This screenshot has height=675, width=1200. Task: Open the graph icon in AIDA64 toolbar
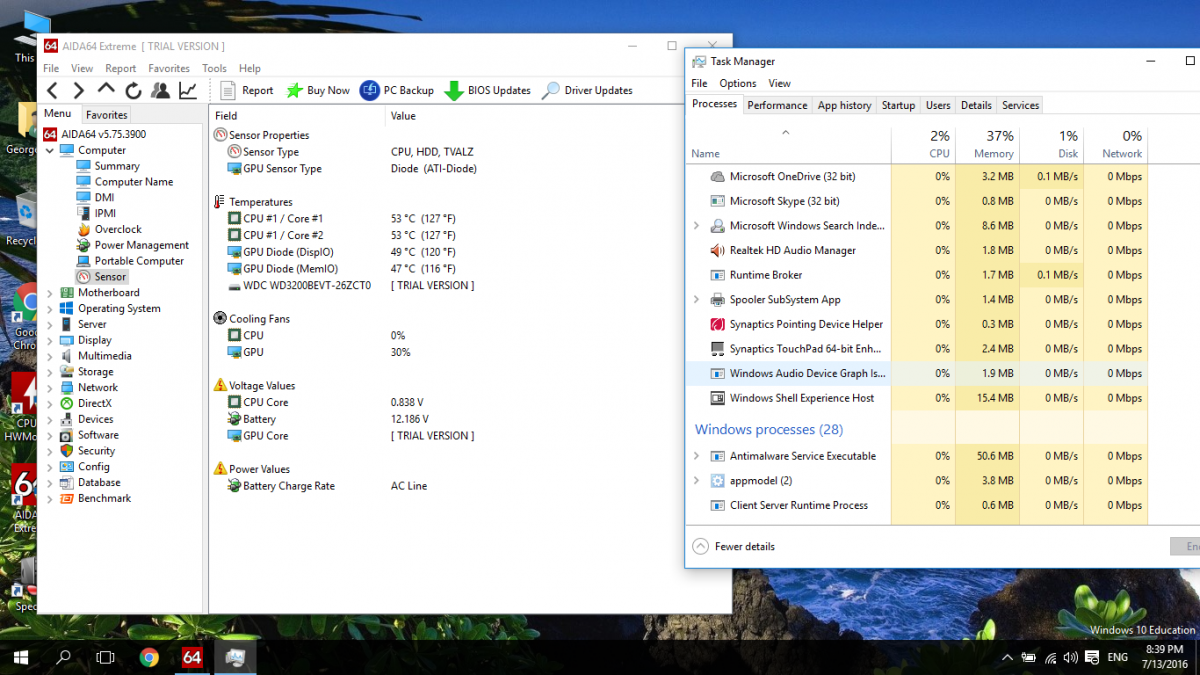point(188,91)
